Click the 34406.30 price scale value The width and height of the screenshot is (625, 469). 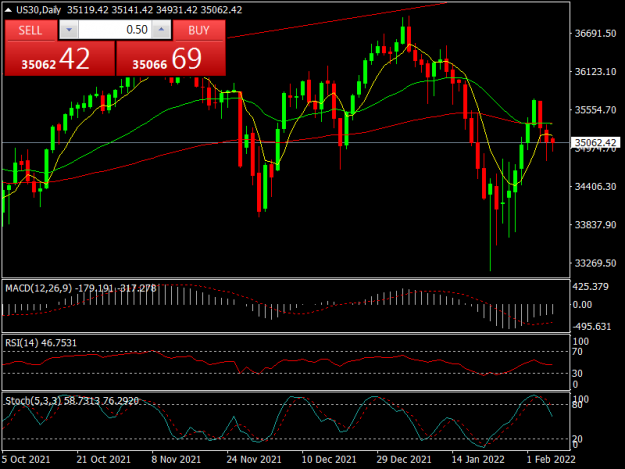[595, 186]
